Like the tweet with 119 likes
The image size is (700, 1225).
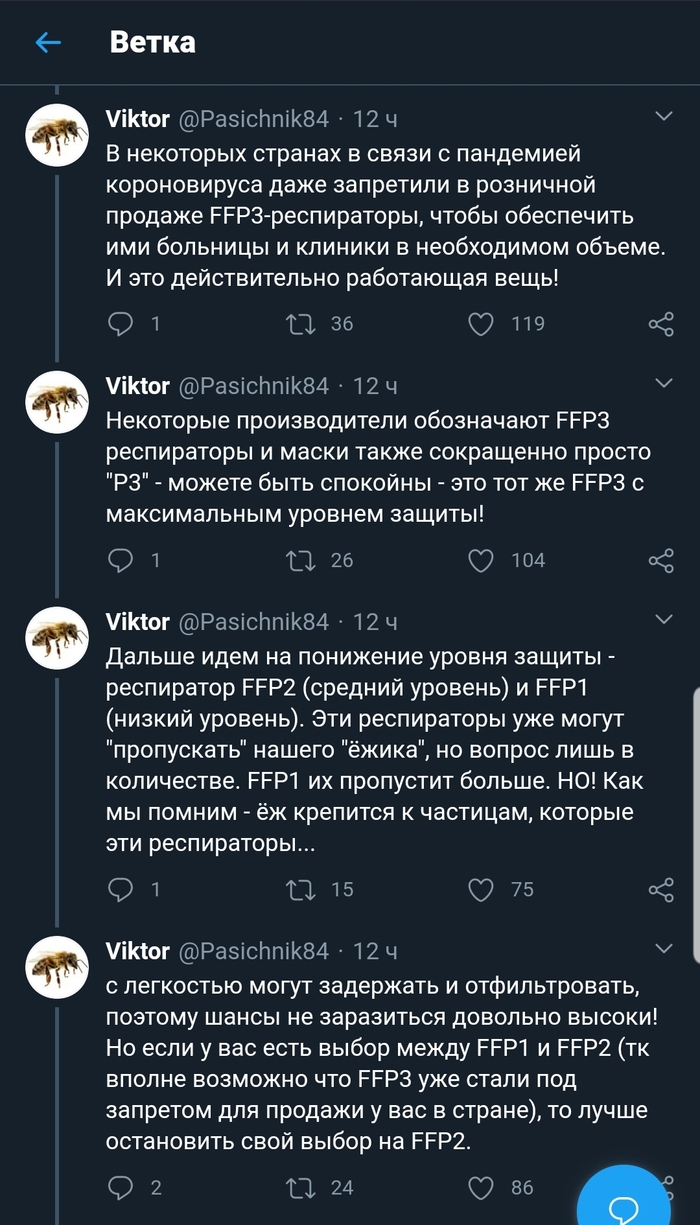[482, 323]
